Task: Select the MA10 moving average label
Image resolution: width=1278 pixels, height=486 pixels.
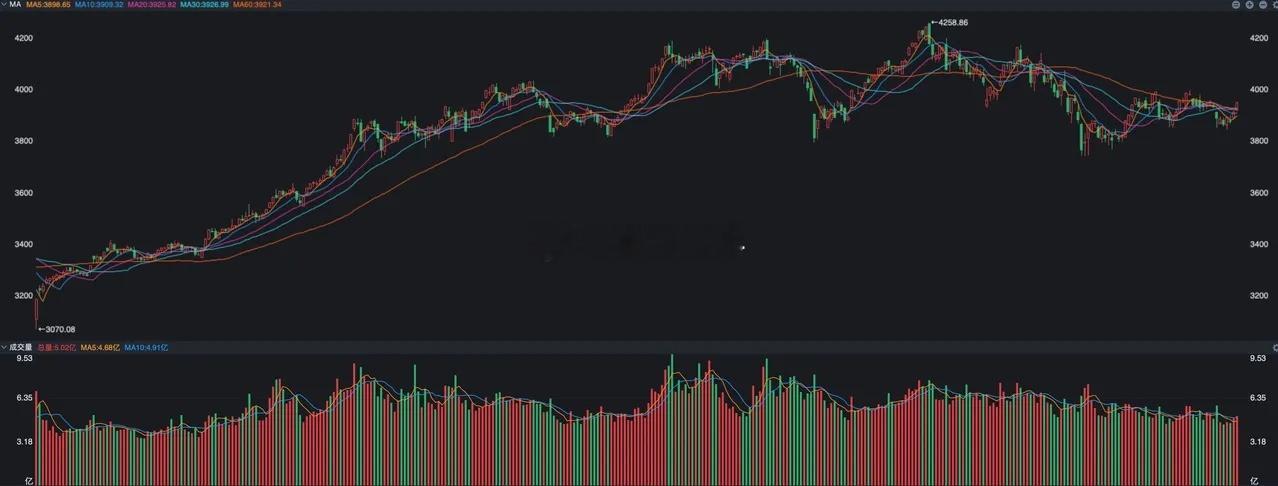Action: [99, 5]
